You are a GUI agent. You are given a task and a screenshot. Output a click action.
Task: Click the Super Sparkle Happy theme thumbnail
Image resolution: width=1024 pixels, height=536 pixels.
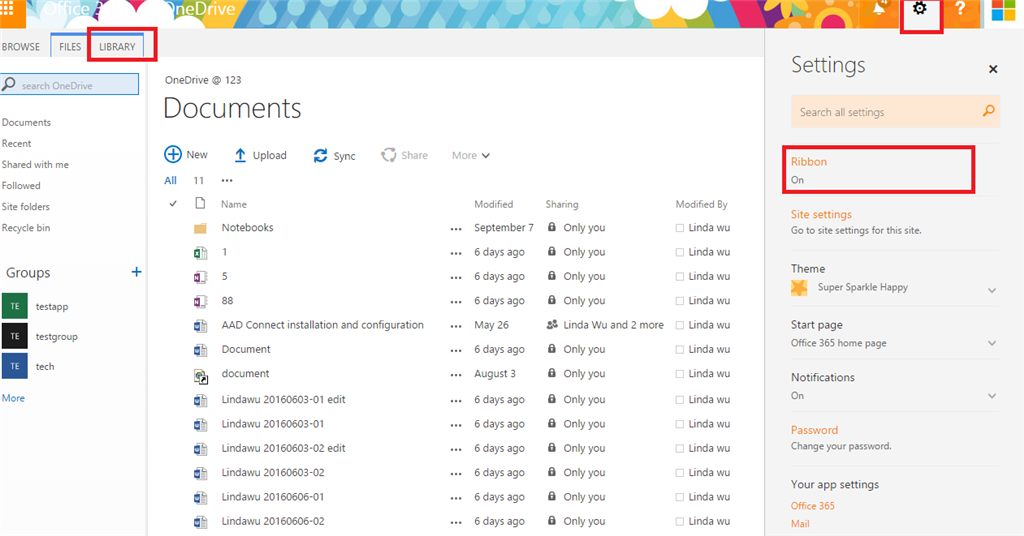coord(799,287)
